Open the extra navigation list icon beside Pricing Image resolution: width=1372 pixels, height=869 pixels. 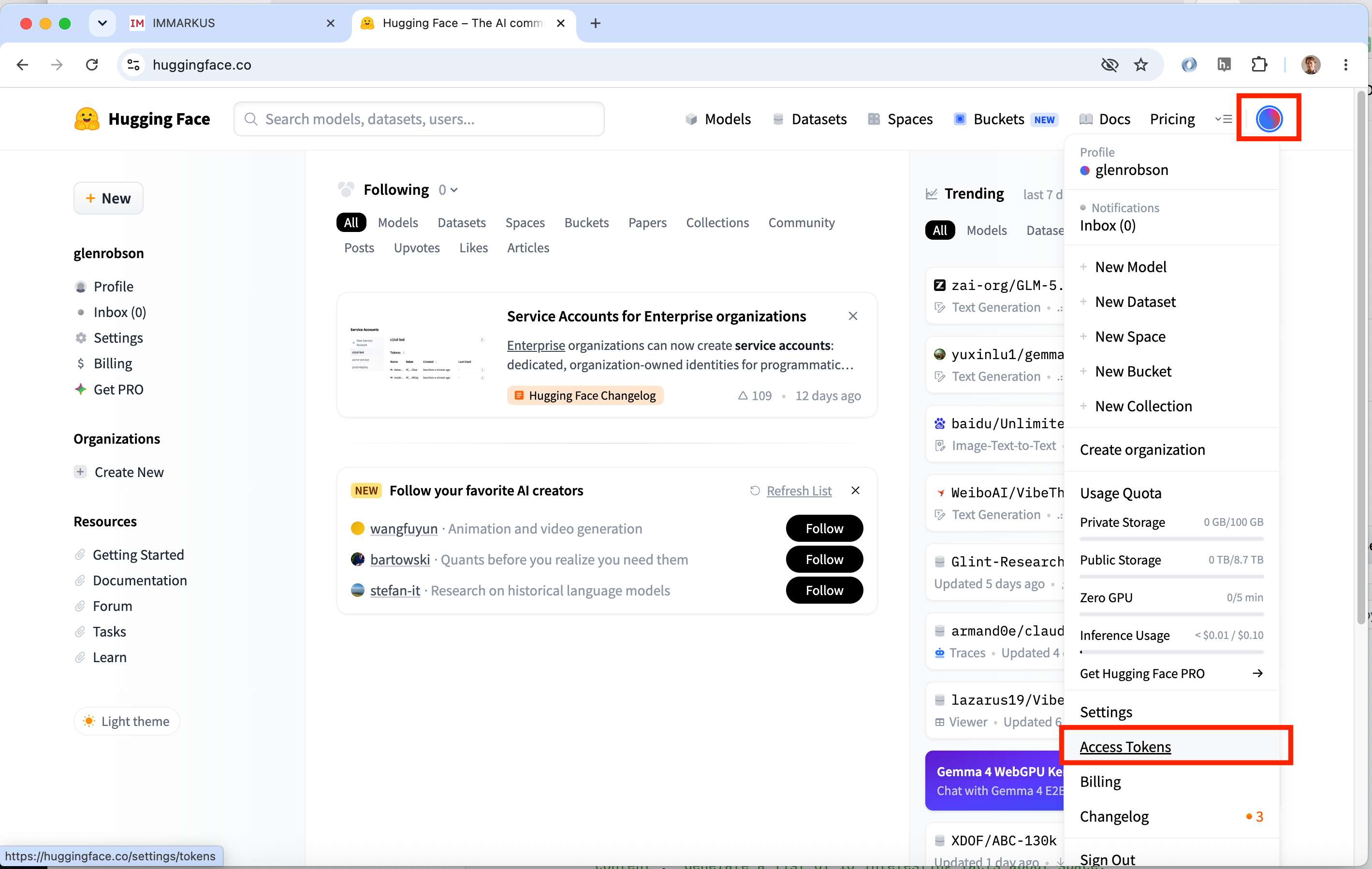point(1223,119)
